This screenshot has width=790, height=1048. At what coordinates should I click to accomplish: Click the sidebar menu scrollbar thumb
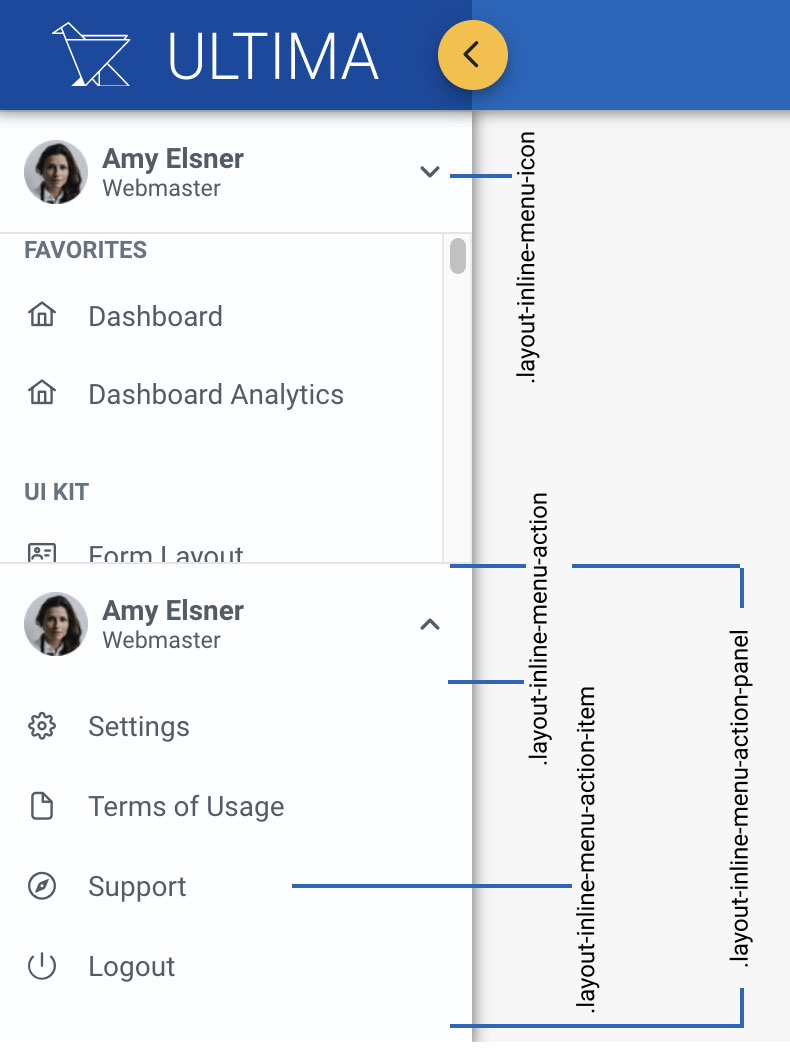[458, 256]
